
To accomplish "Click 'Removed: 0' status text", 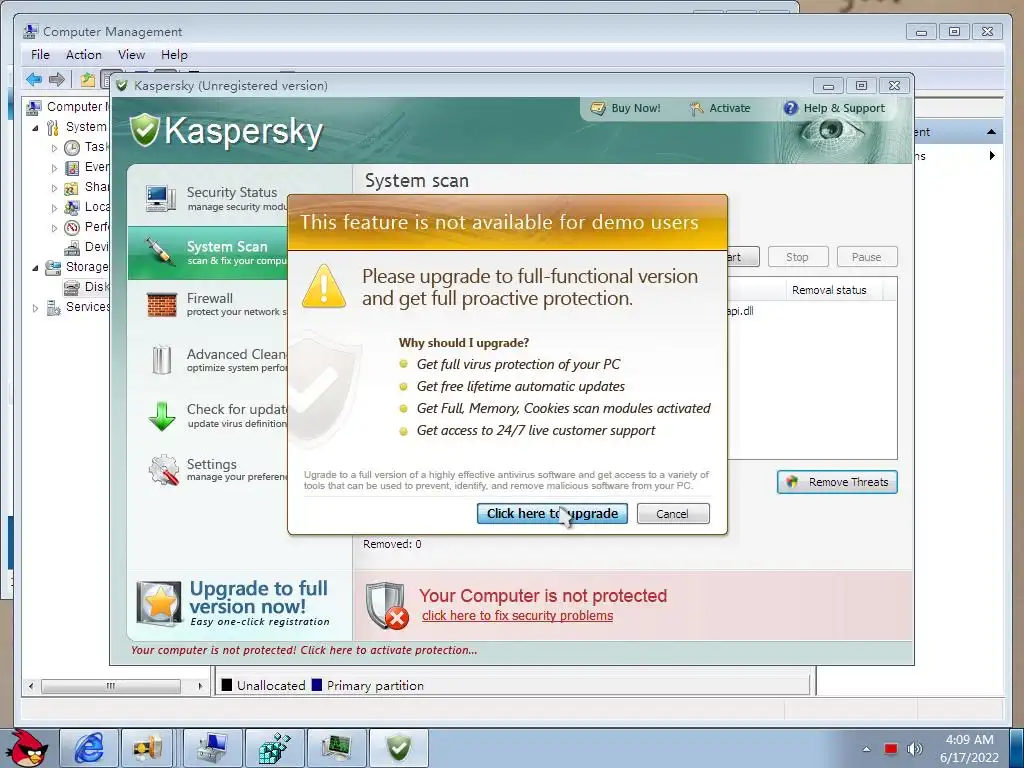I will 392,544.
